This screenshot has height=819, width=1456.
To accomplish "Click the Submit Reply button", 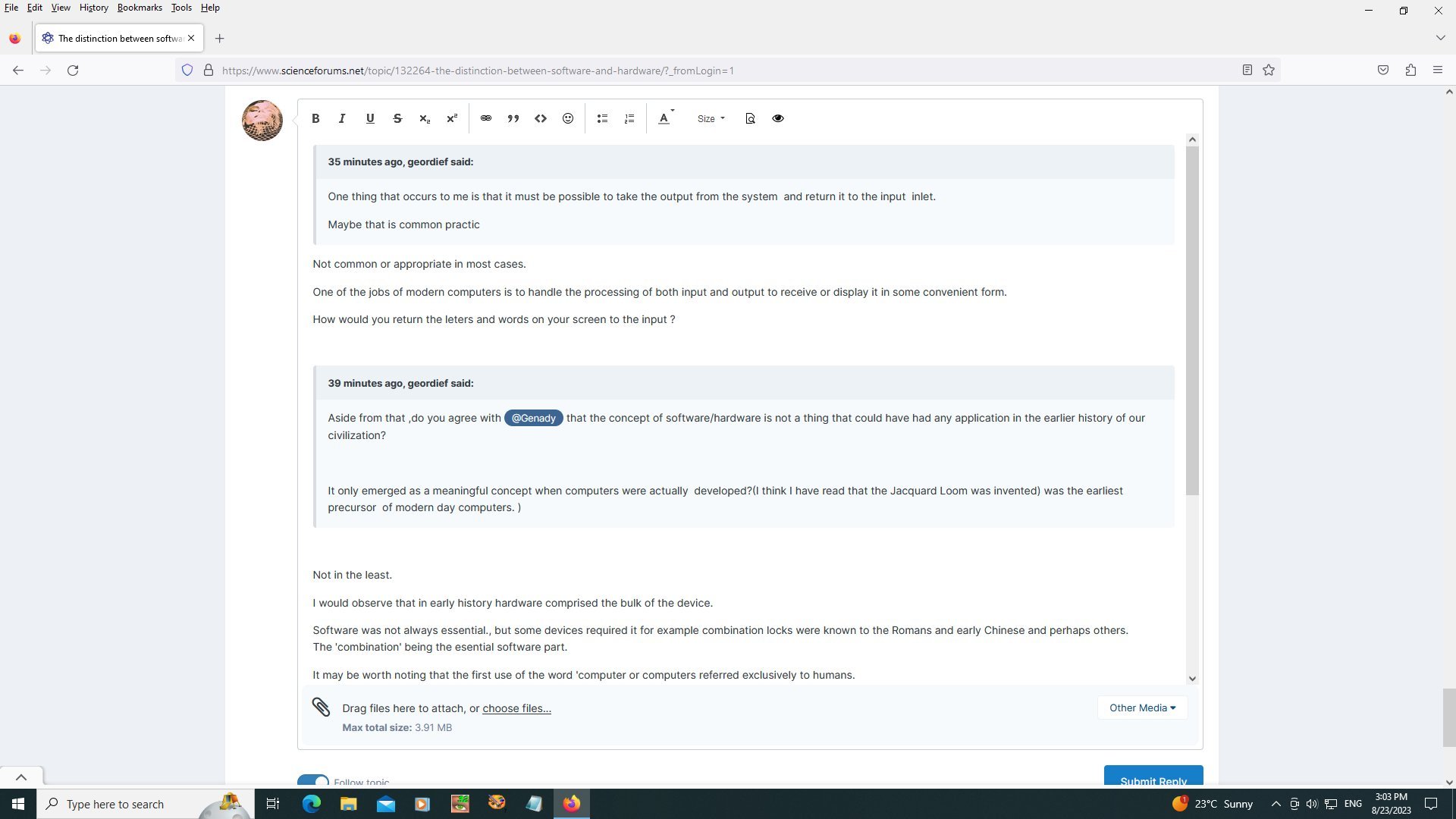I will [x=1153, y=778].
